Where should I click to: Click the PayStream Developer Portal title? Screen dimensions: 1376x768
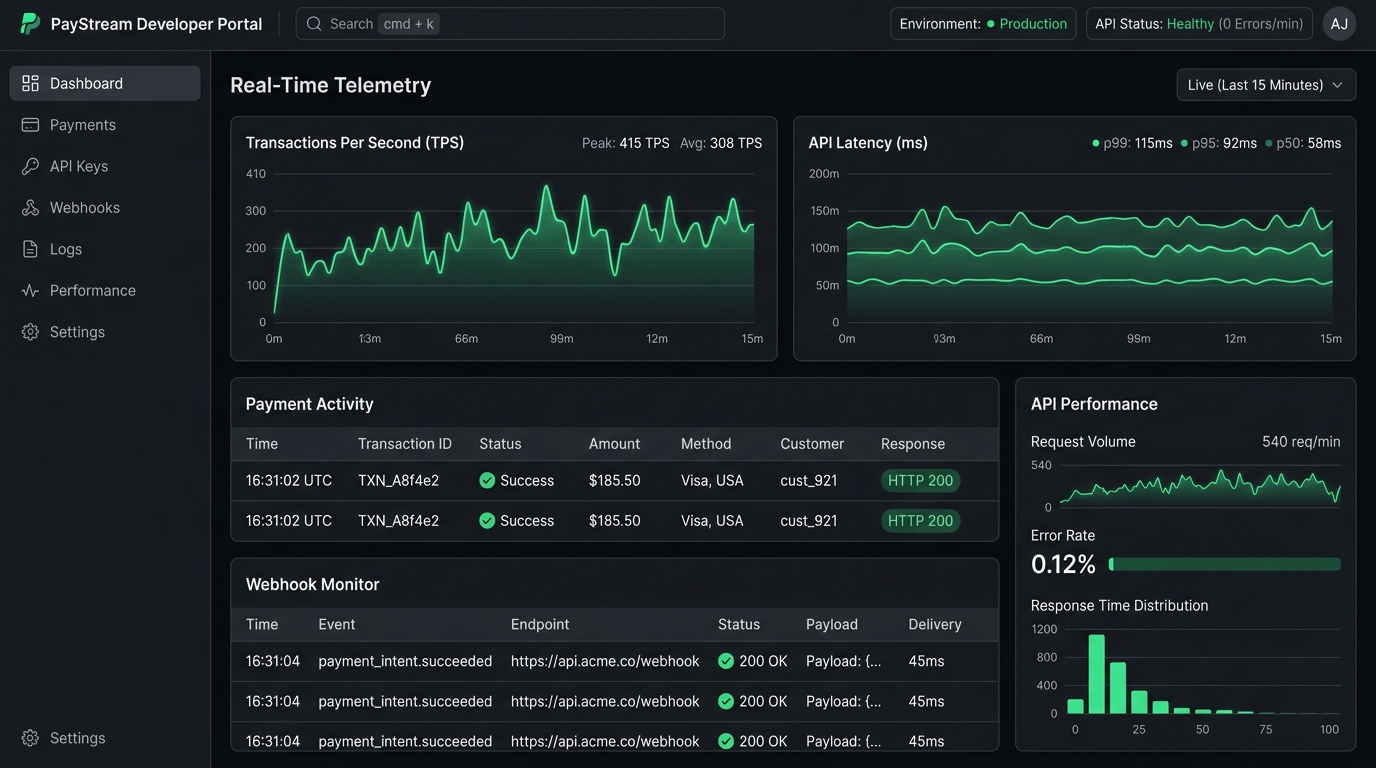(x=156, y=24)
